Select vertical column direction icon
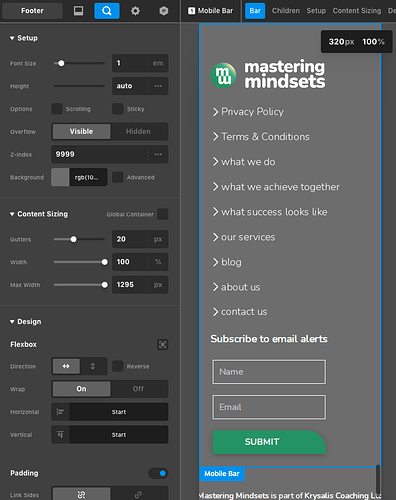Screen dimensions: 396x500 (93, 366)
